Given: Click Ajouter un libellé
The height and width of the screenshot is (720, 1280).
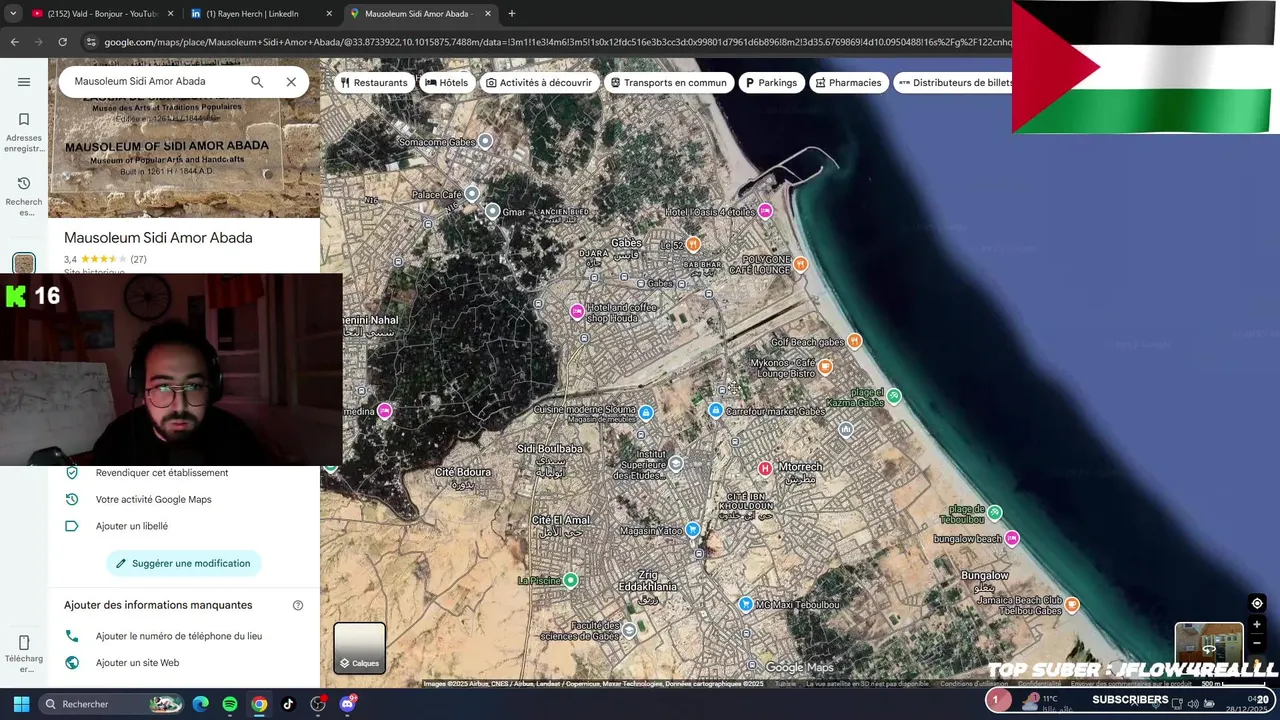Looking at the screenshot, I should point(131,526).
